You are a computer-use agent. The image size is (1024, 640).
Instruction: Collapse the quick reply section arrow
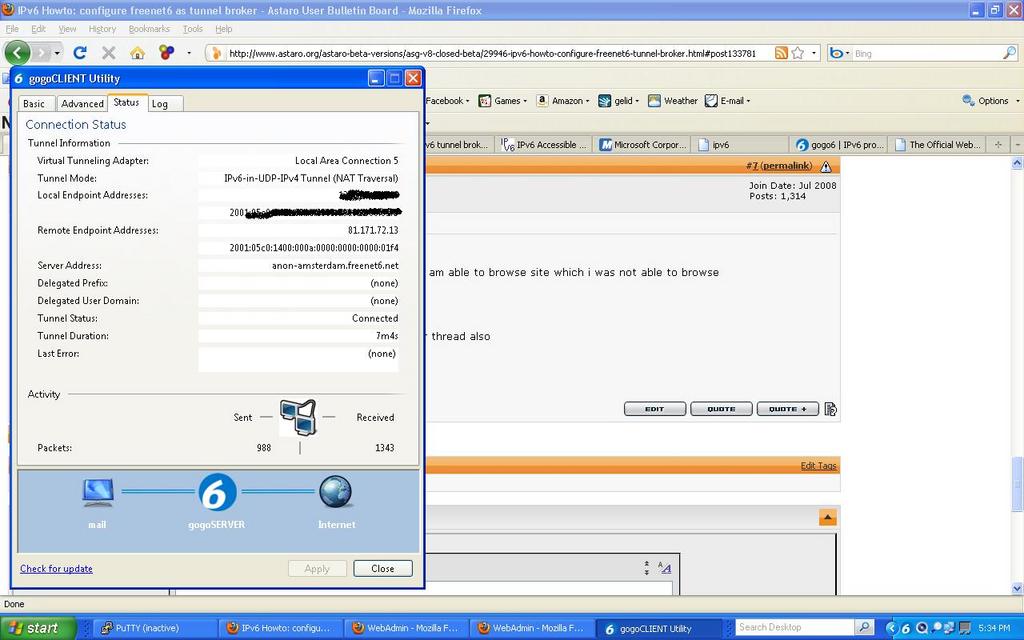tap(827, 517)
